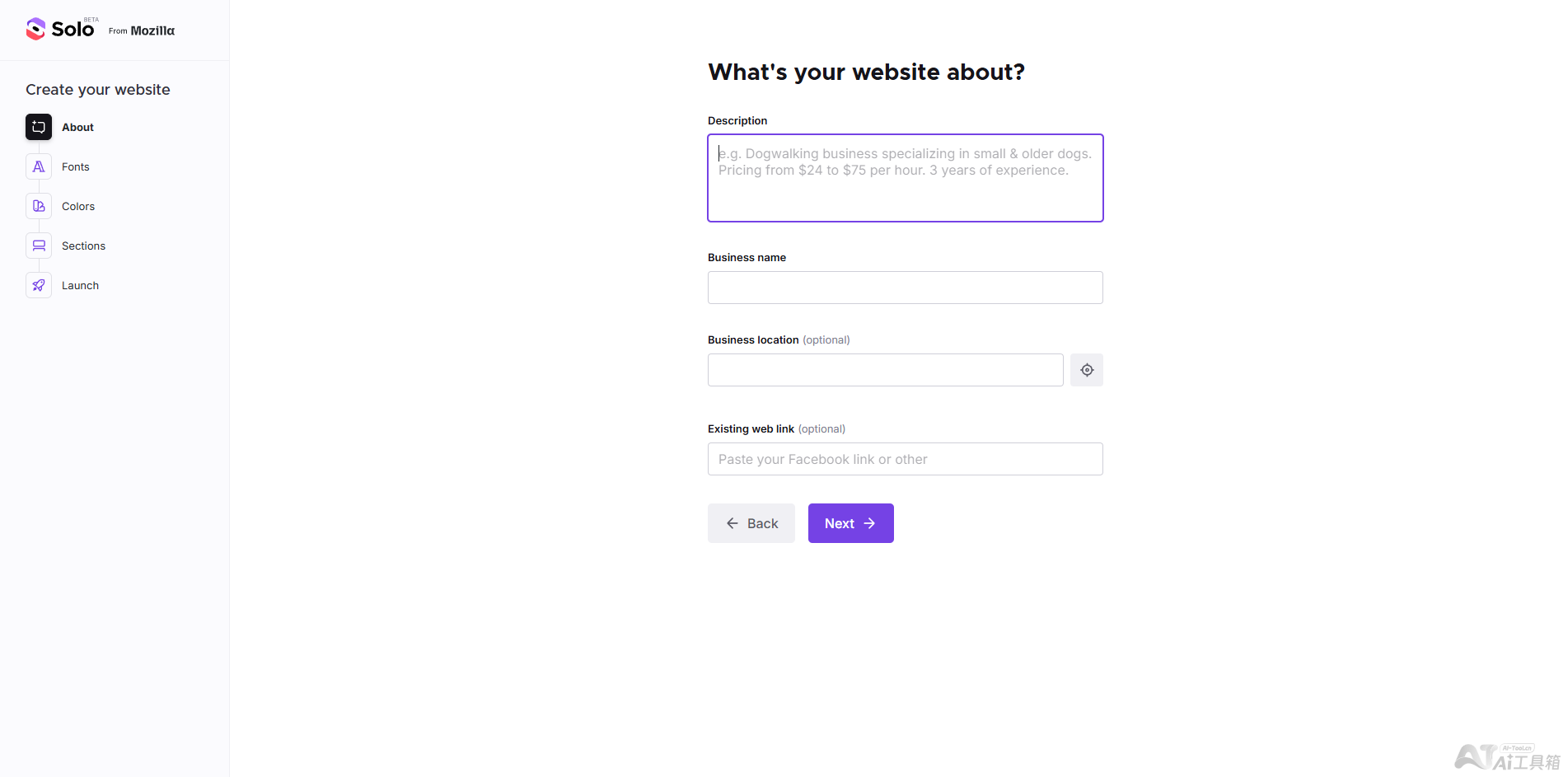The height and width of the screenshot is (777, 1568).
Task: Click the AI toolbox watermark logo
Action: click(1507, 757)
